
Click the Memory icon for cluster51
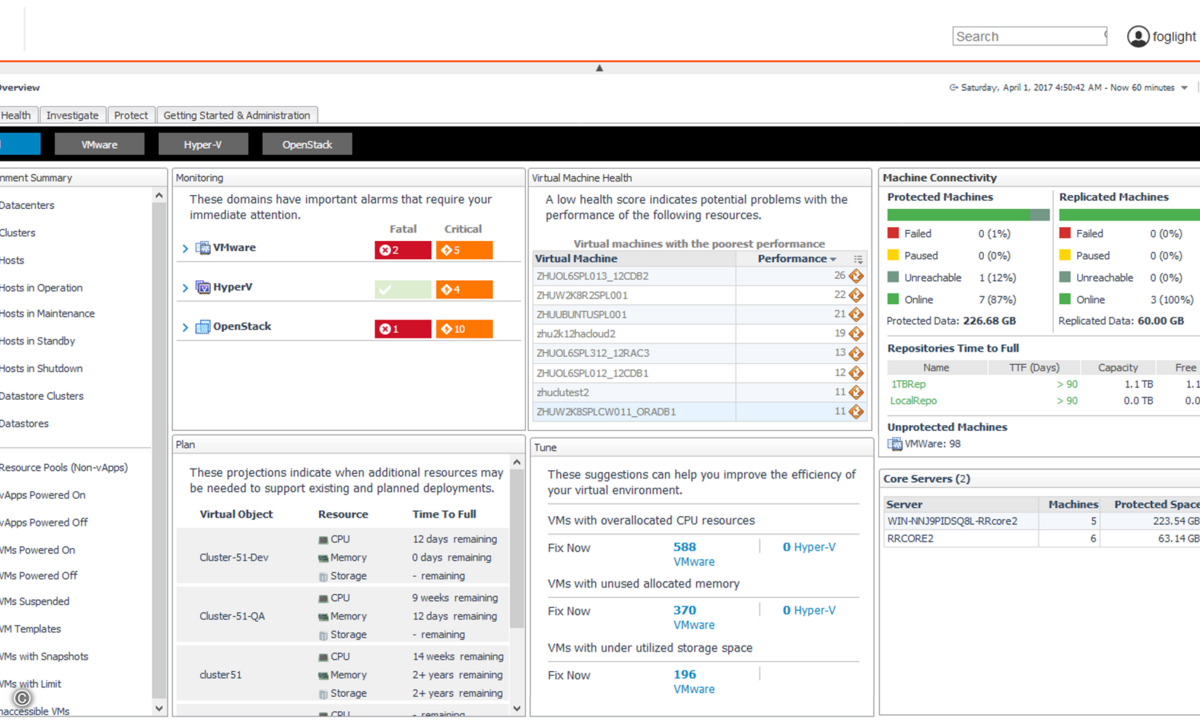pyautogui.click(x=323, y=675)
